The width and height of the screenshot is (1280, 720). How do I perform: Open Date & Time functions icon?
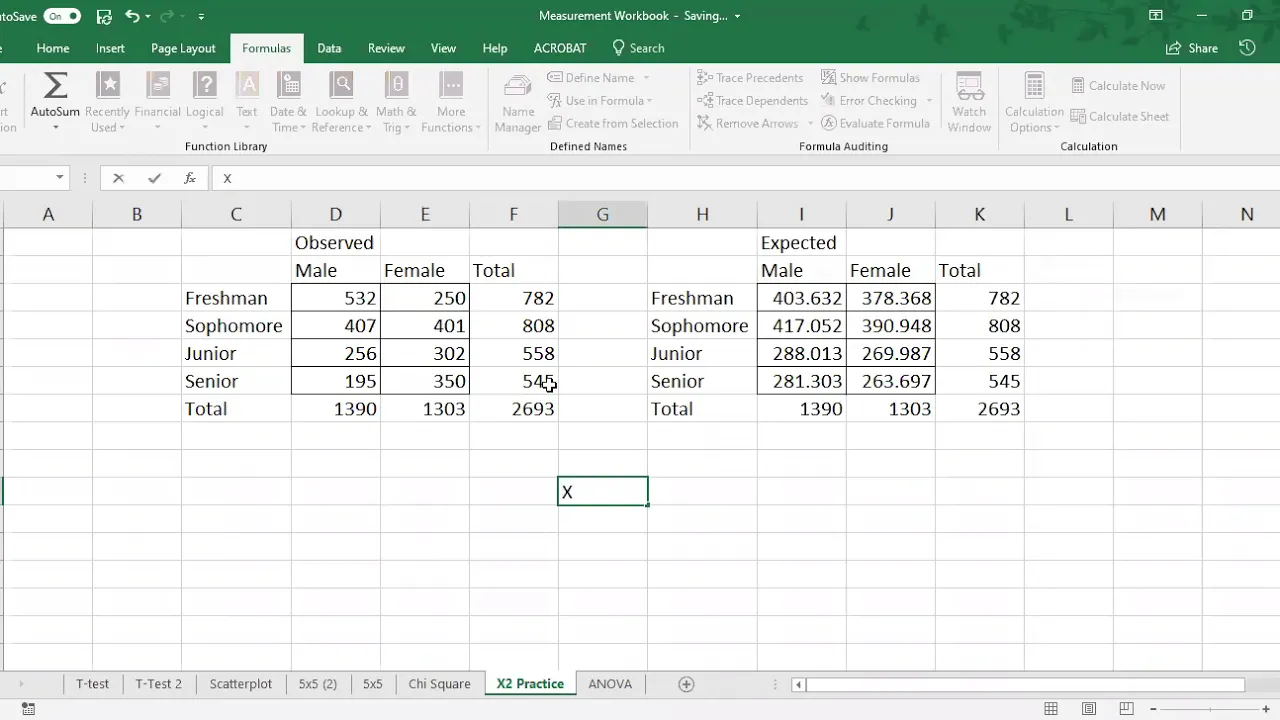[288, 86]
